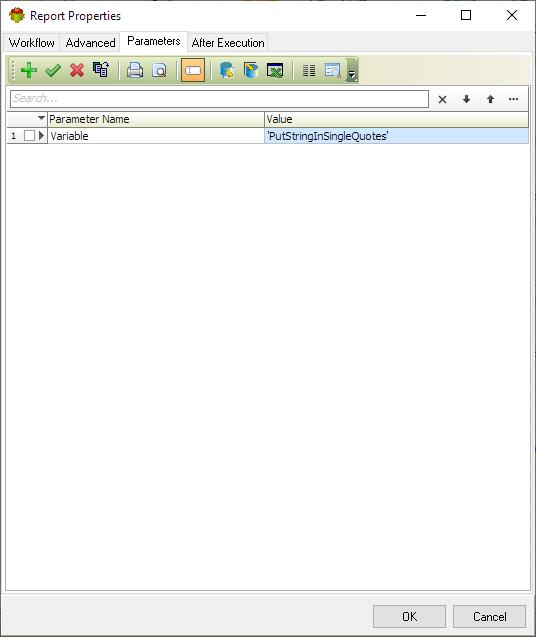The width and height of the screenshot is (536, 637).
Task: Click the Report Properties title bar app icon
Action: pos(17,15)
